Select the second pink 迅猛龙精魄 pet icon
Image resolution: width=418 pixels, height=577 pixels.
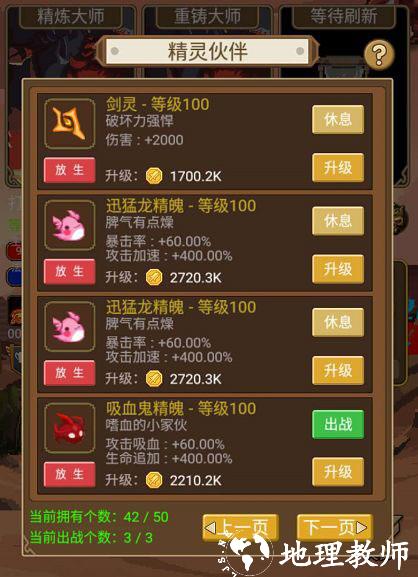(x=70, y=327)
